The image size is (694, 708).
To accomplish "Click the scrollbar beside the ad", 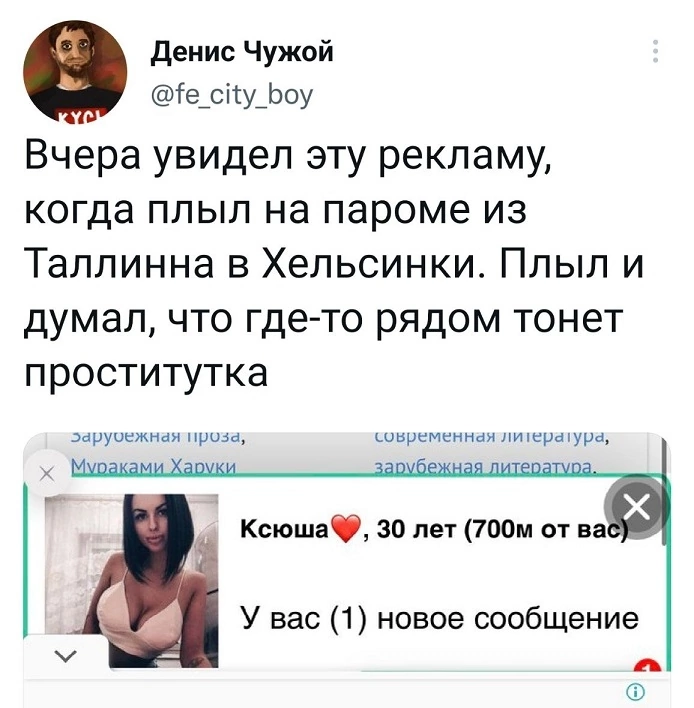I will click(x=664, y=492).
